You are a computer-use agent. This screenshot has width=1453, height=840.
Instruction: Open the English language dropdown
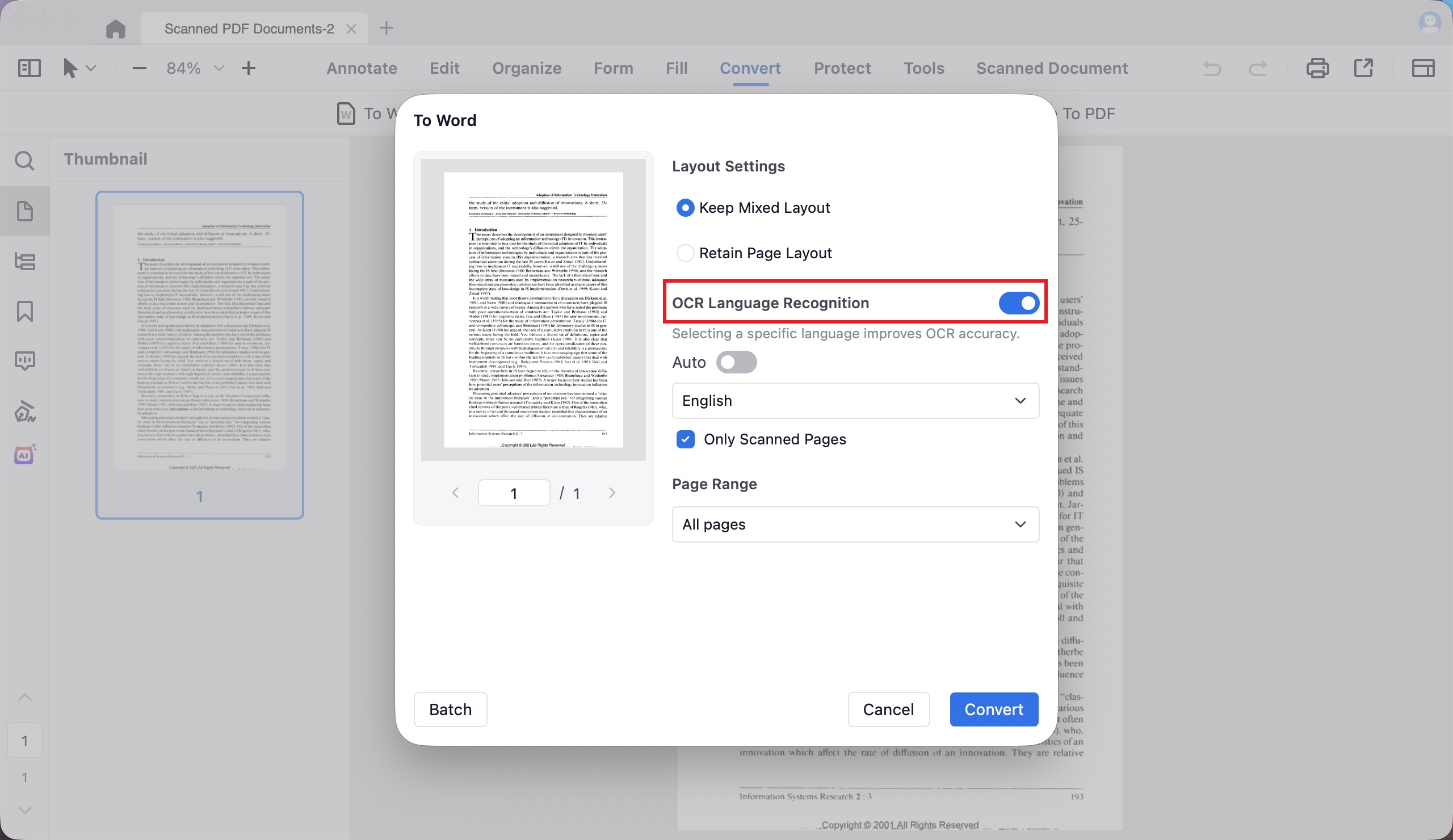(855, 401)
